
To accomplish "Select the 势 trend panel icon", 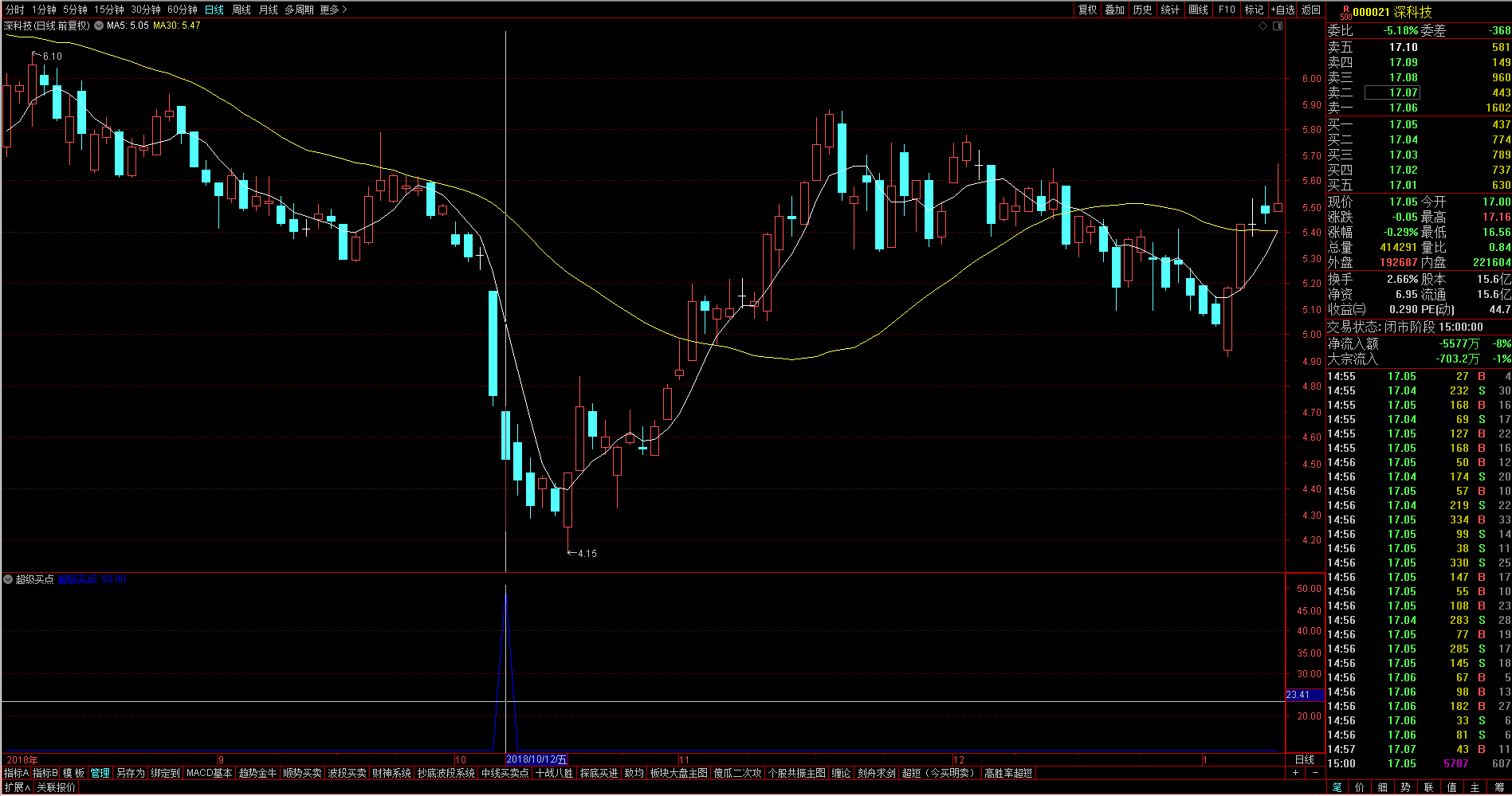I will coord(1406,787).
